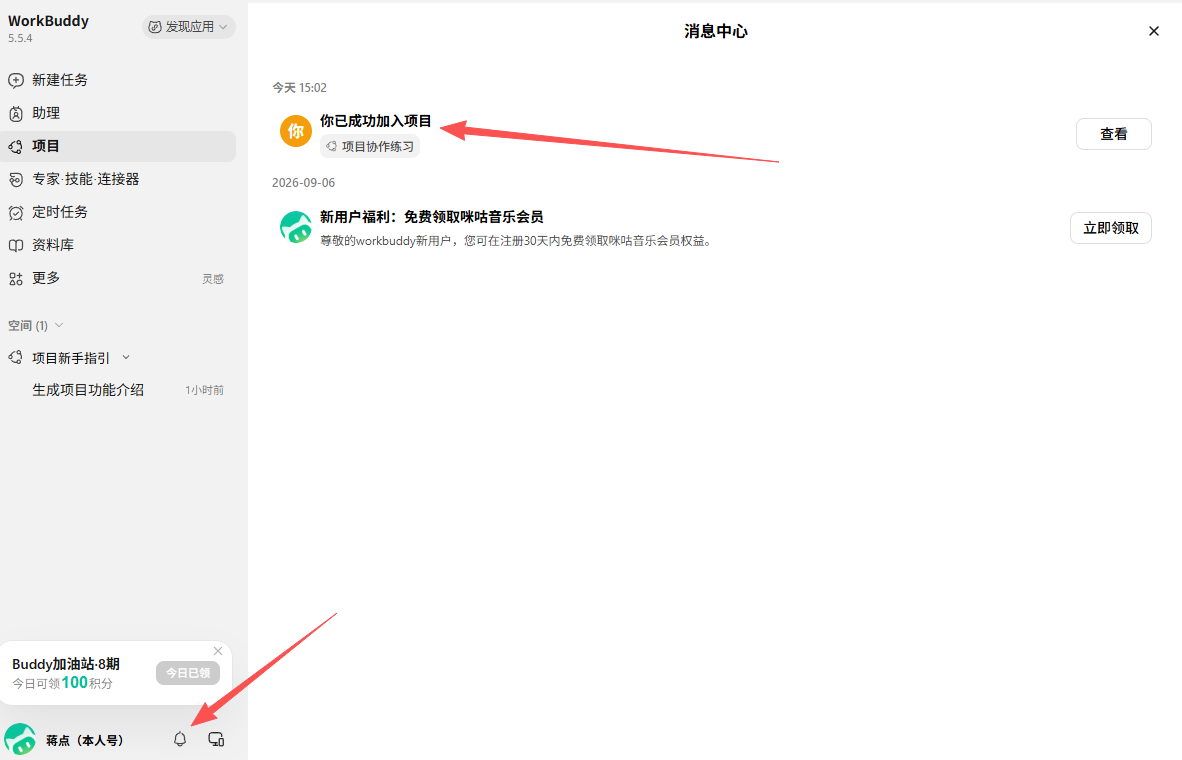Screen dimensions: 1182x760
Task: Click the user avatar at bottom left
Action: pos(20,740)
